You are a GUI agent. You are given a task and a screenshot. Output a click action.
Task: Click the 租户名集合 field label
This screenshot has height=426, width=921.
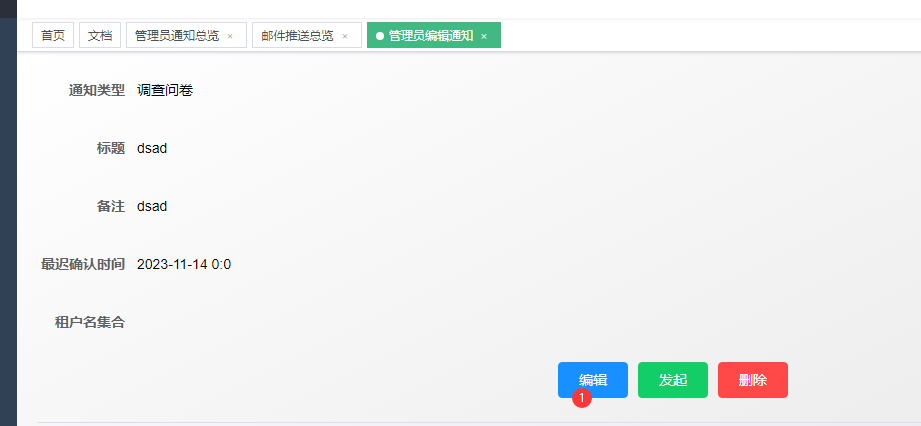coord(89,322)
